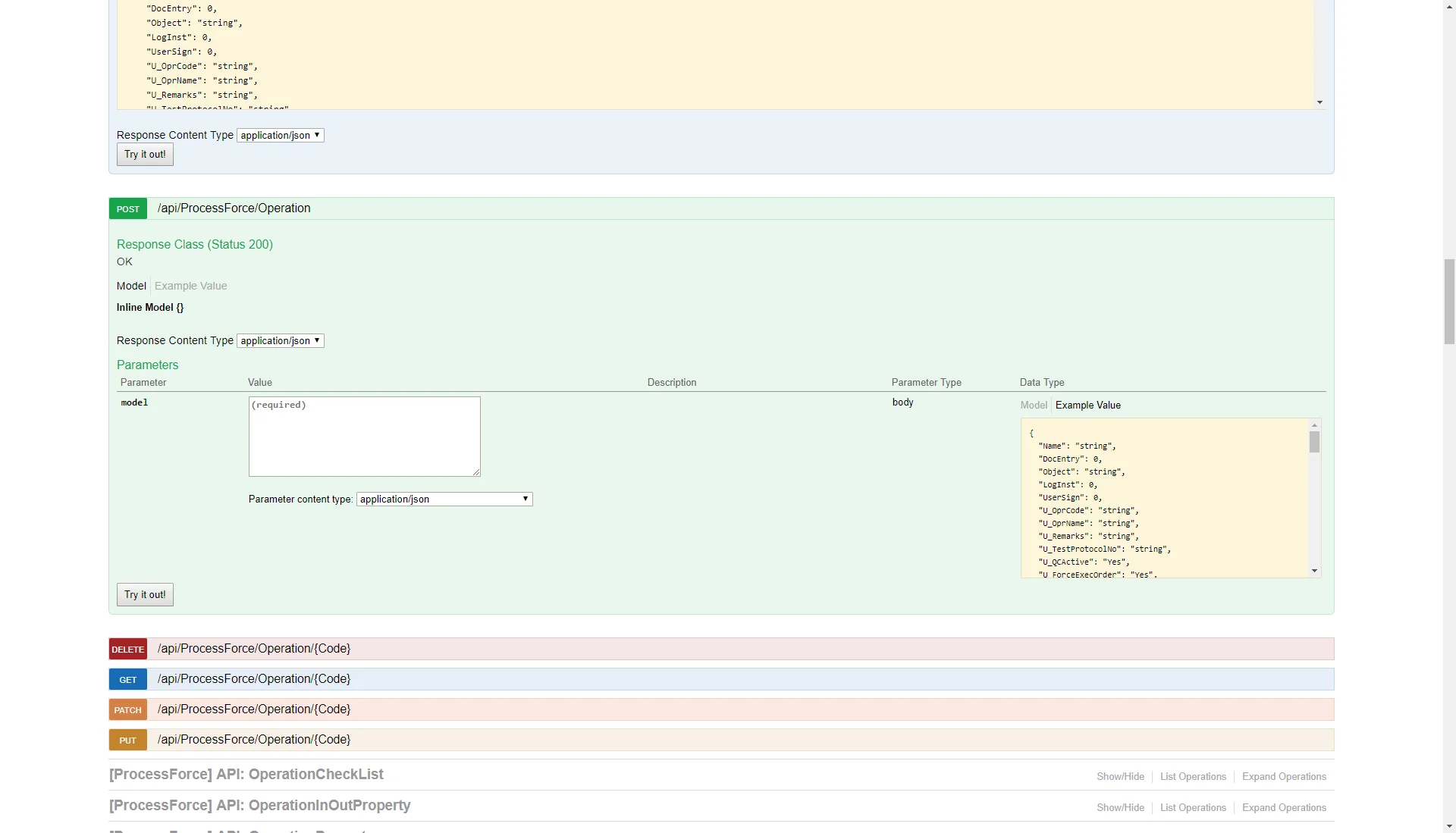Screen dimensions: 1456x833
Task: Click Expand Operations for OperationCheckList
Action: (1284, 776)
